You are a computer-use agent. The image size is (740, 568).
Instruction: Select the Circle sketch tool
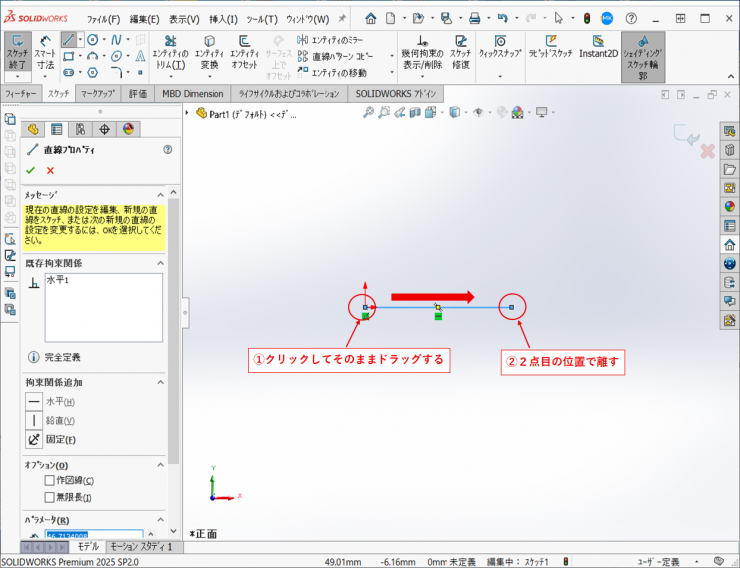click(x=93, y=40)
